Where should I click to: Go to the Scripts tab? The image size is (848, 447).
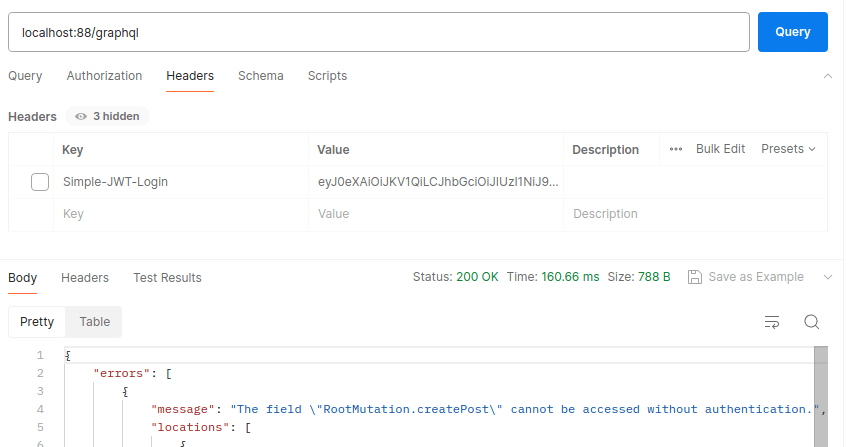(x=327, y=76)
